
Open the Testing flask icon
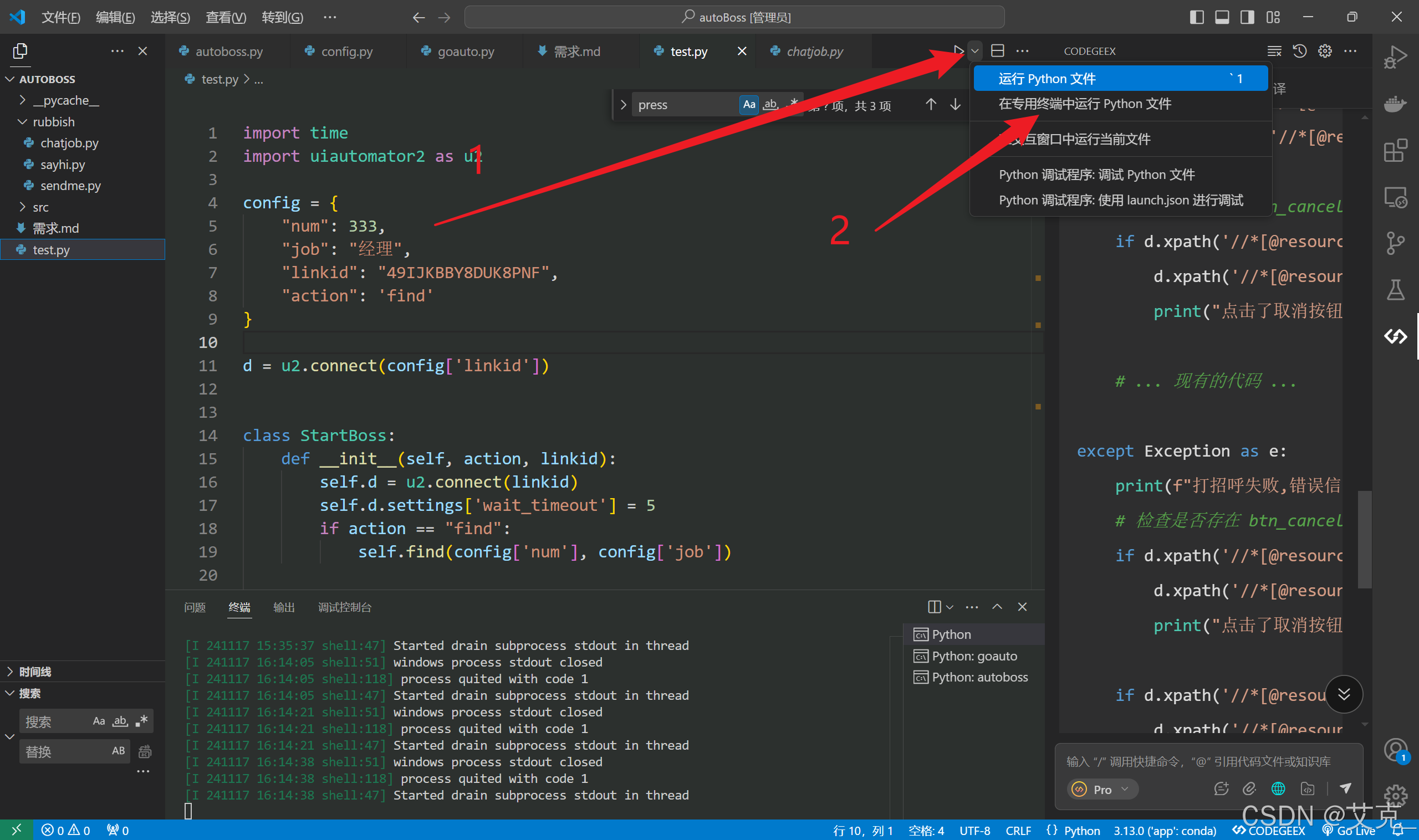coord(1395,289)
